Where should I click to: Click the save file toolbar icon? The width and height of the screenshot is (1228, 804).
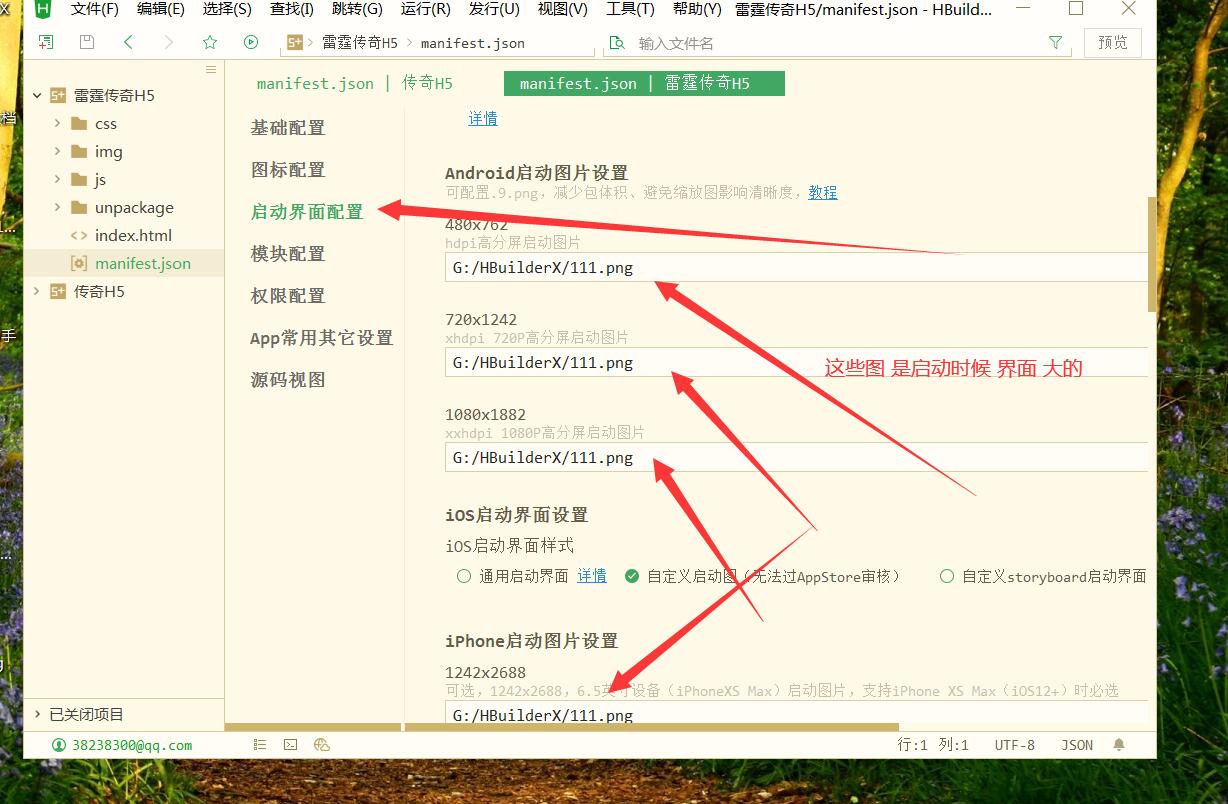point(87,42)
